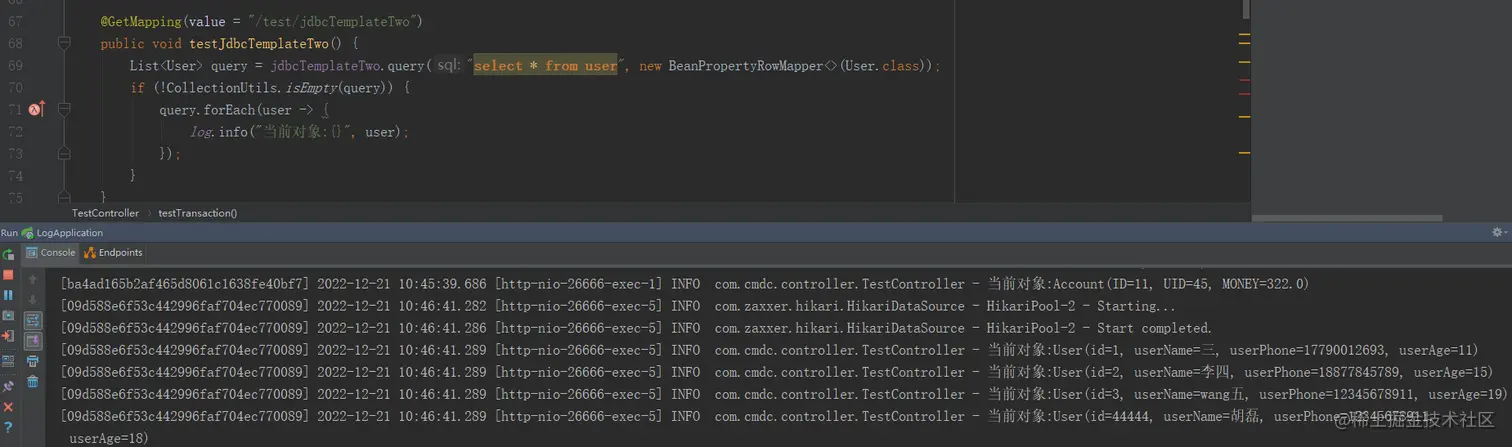Click the User(id=1, userName=三) log line
Image resolution: width=1512 pixels, height=447 pixels.
pos(769,350)
